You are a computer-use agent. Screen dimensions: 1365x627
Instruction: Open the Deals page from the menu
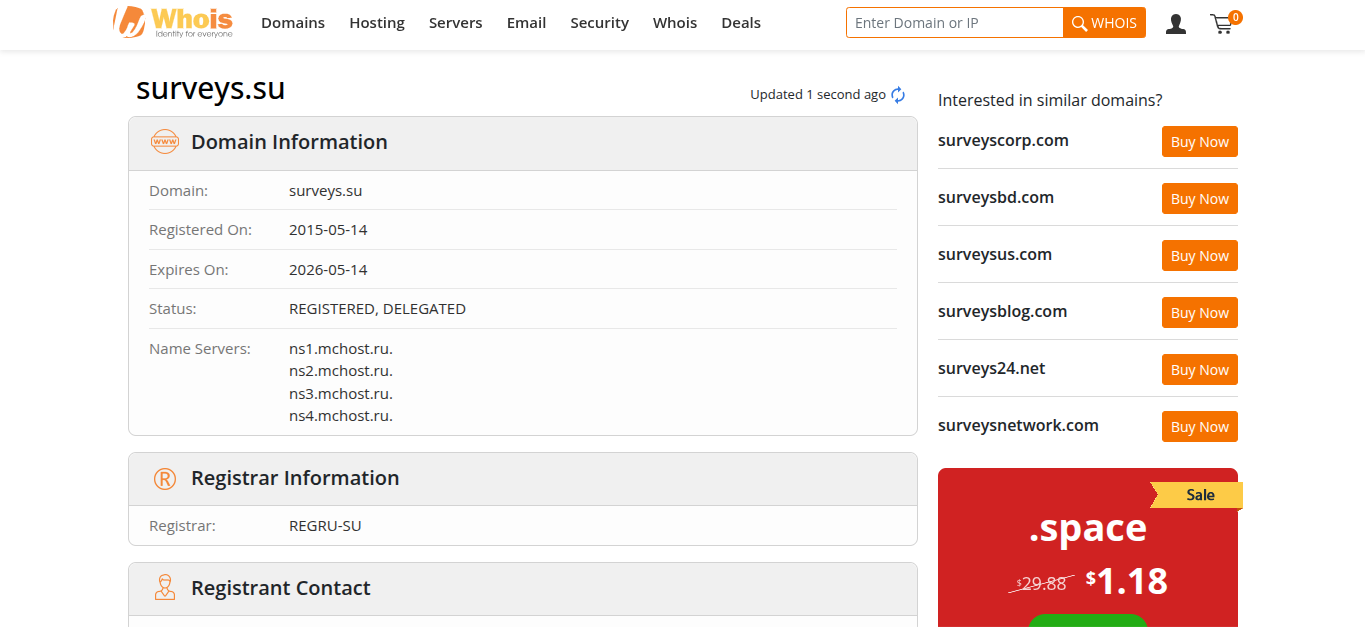[x=740, y=22]
